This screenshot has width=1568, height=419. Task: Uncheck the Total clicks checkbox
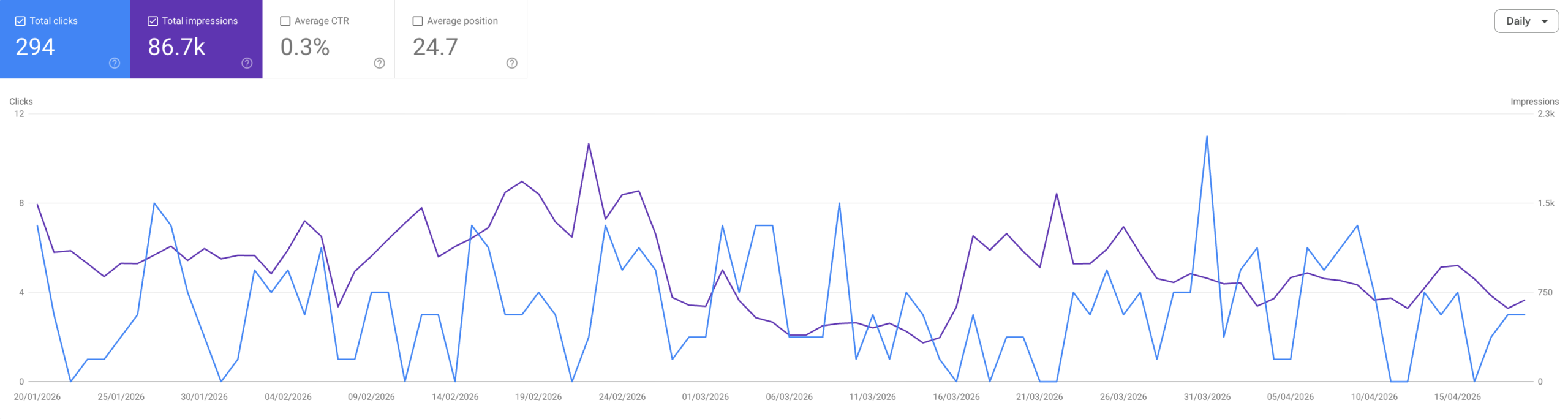click(20, 20)
